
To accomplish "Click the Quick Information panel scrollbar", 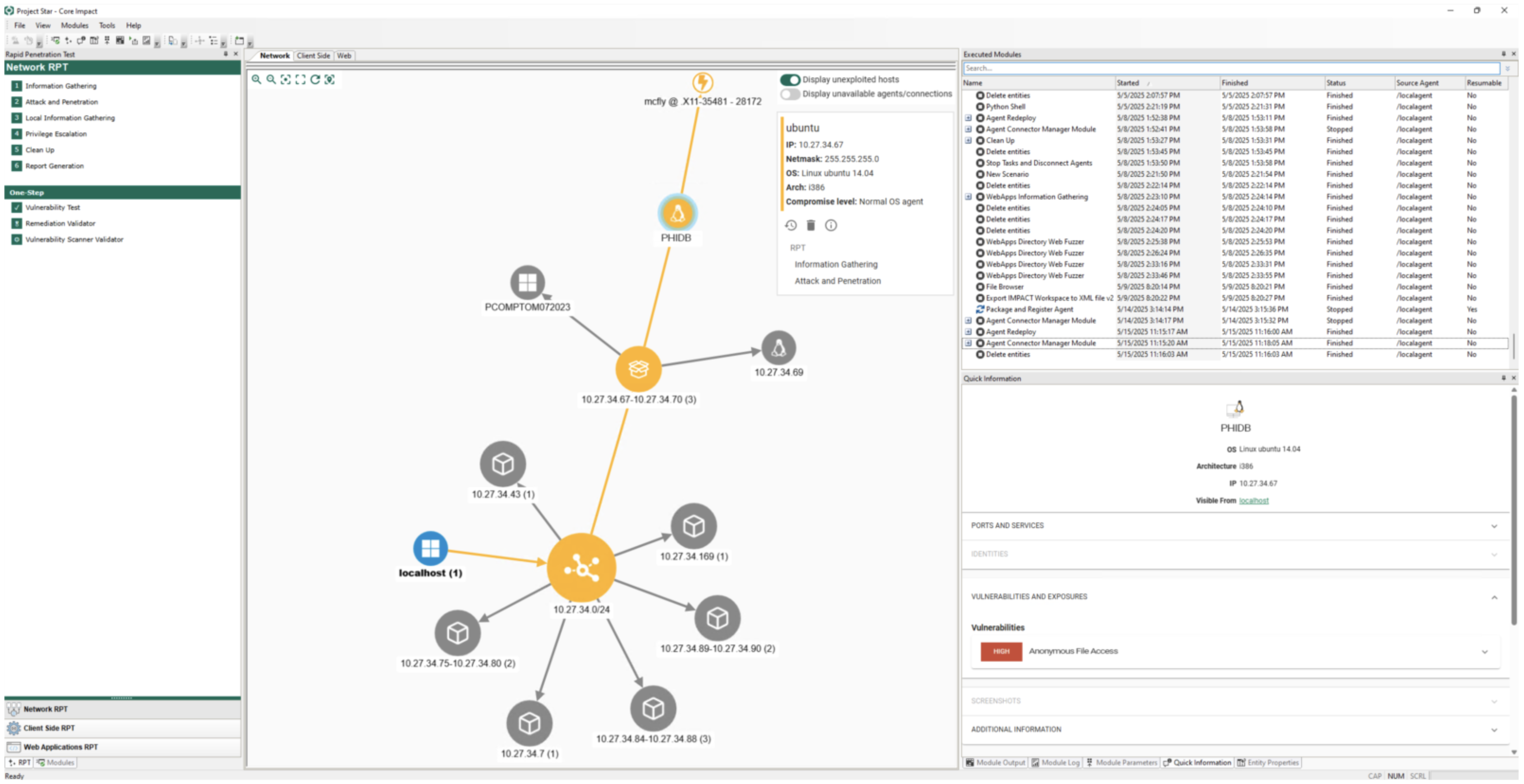I will point(1513,510).
